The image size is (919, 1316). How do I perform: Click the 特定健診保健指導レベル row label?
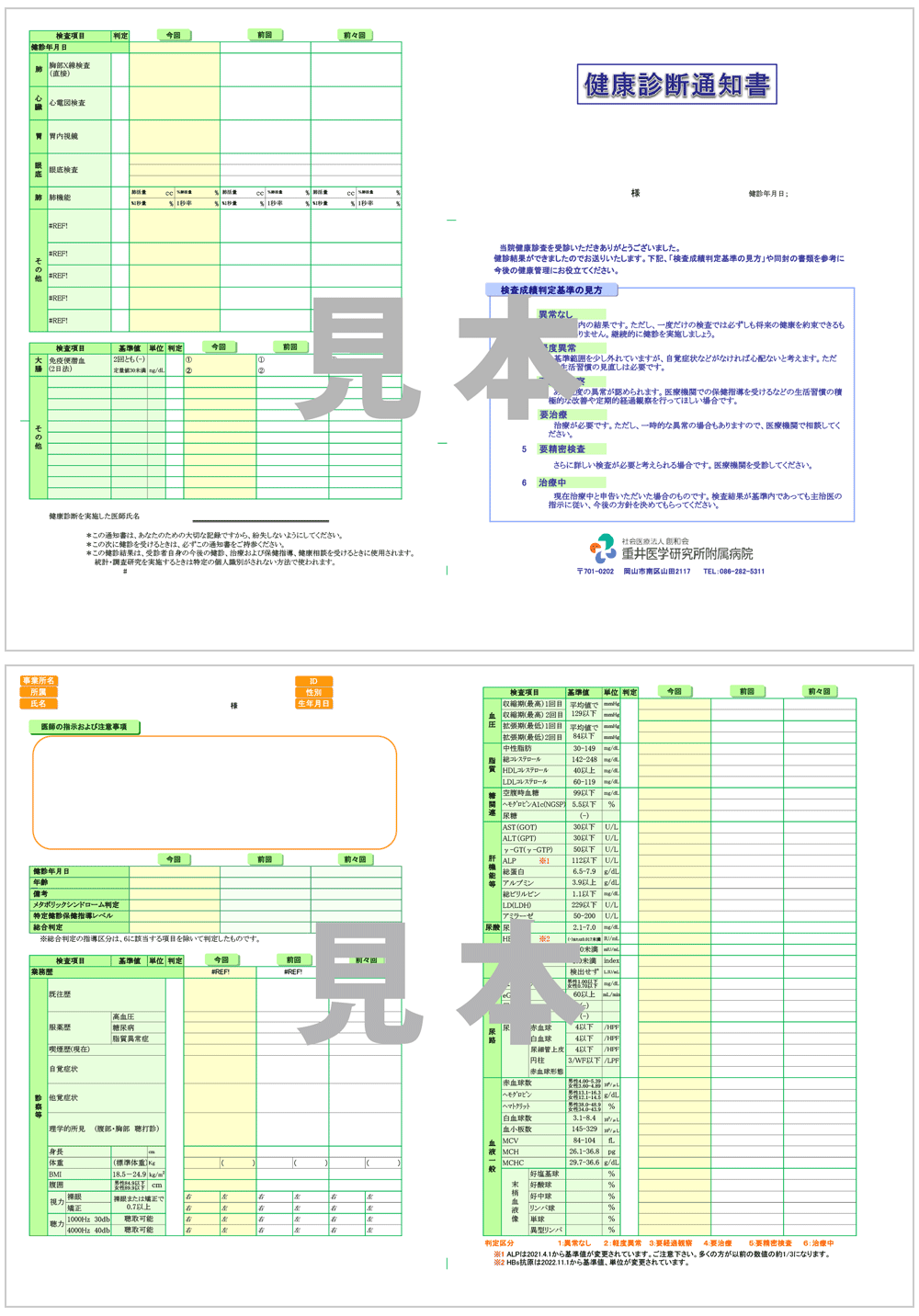pos(74,916)
